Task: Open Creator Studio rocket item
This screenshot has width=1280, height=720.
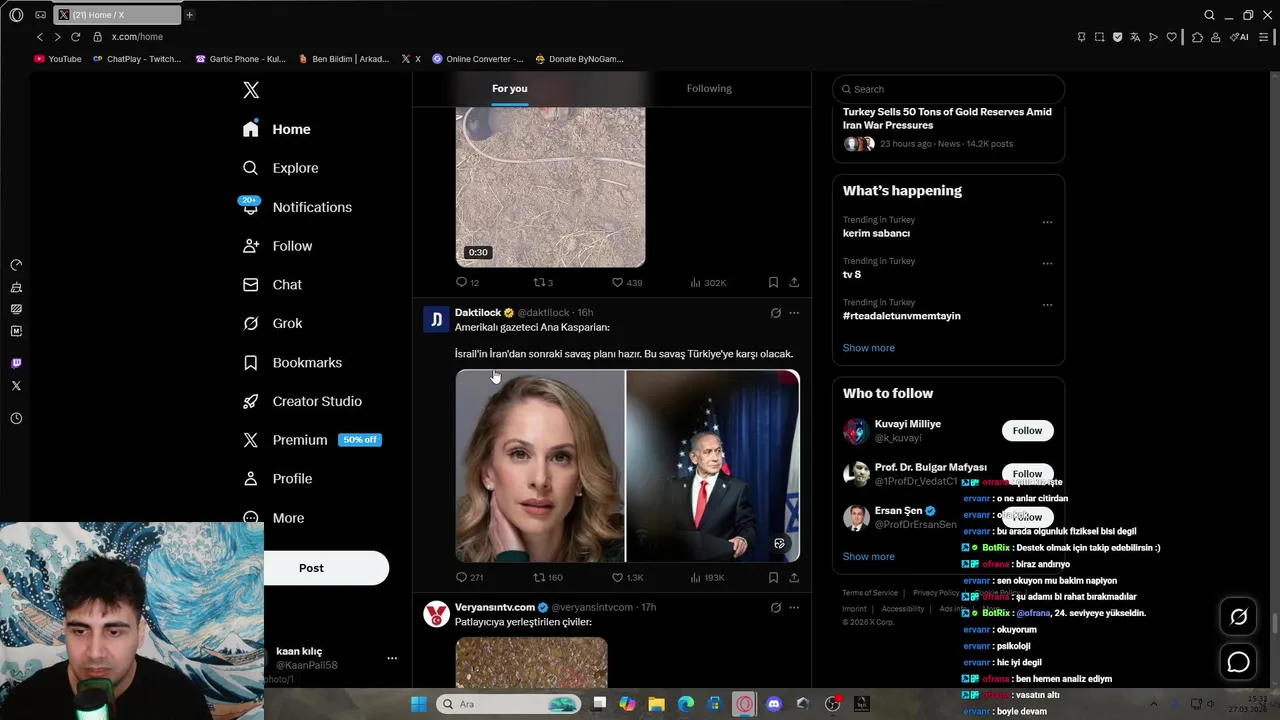Action: click(x=302, y=401)
